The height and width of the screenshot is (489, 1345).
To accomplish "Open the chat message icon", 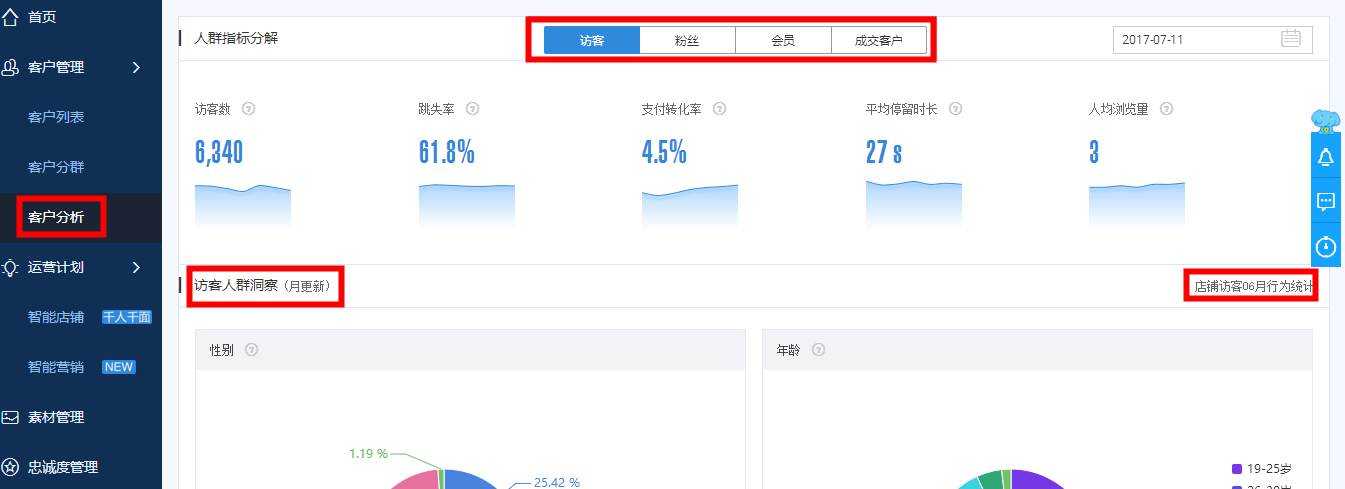I will pyautogui.click(x=1326, y=201).
